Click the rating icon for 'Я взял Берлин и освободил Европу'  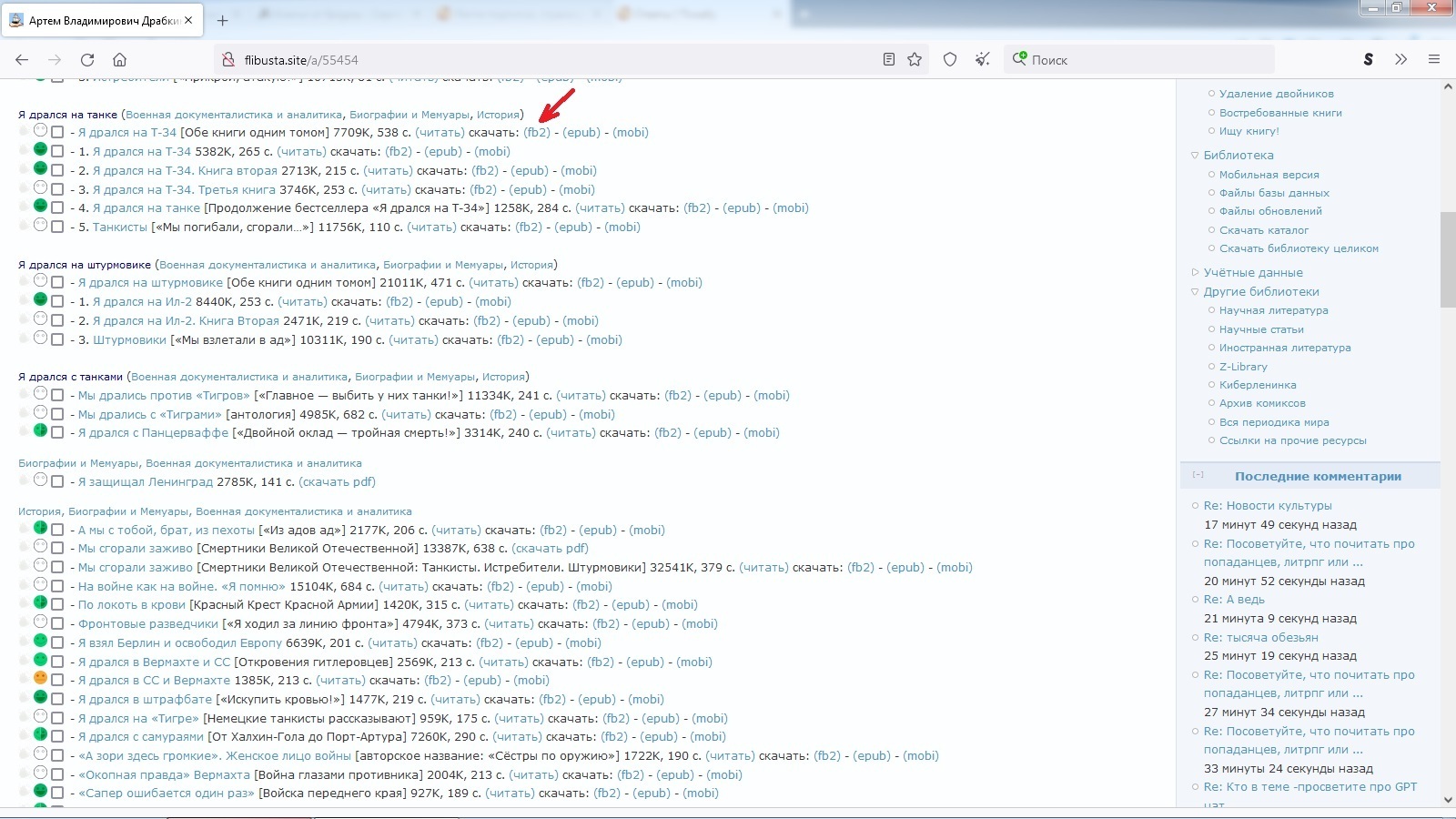(x=40, y=641)
